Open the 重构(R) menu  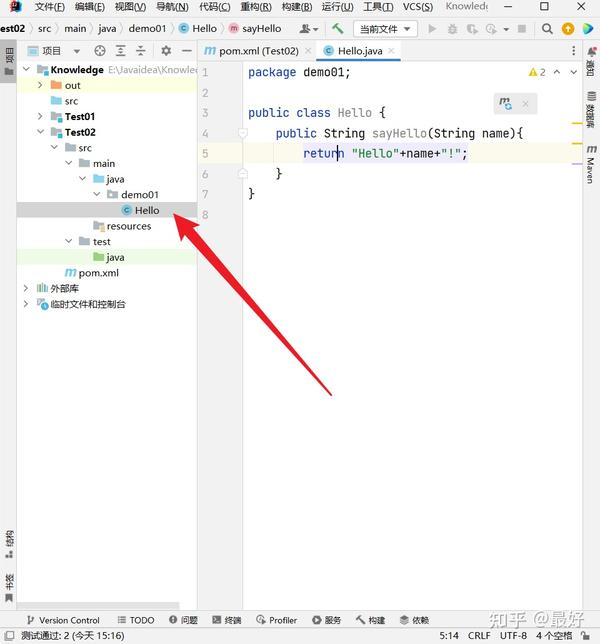pos(256,7)
